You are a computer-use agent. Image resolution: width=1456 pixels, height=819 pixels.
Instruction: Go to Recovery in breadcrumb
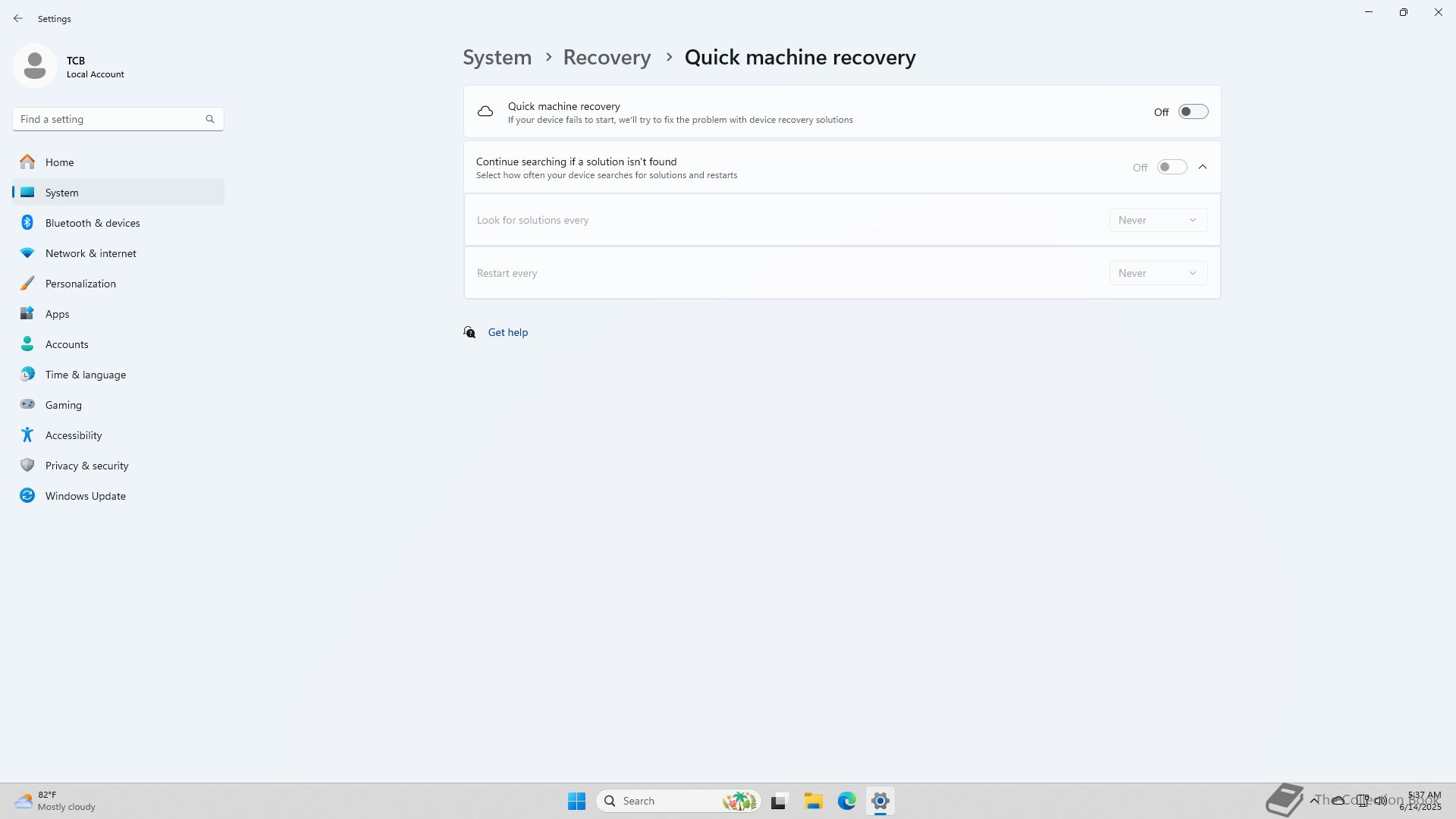[x=607, y=57]
